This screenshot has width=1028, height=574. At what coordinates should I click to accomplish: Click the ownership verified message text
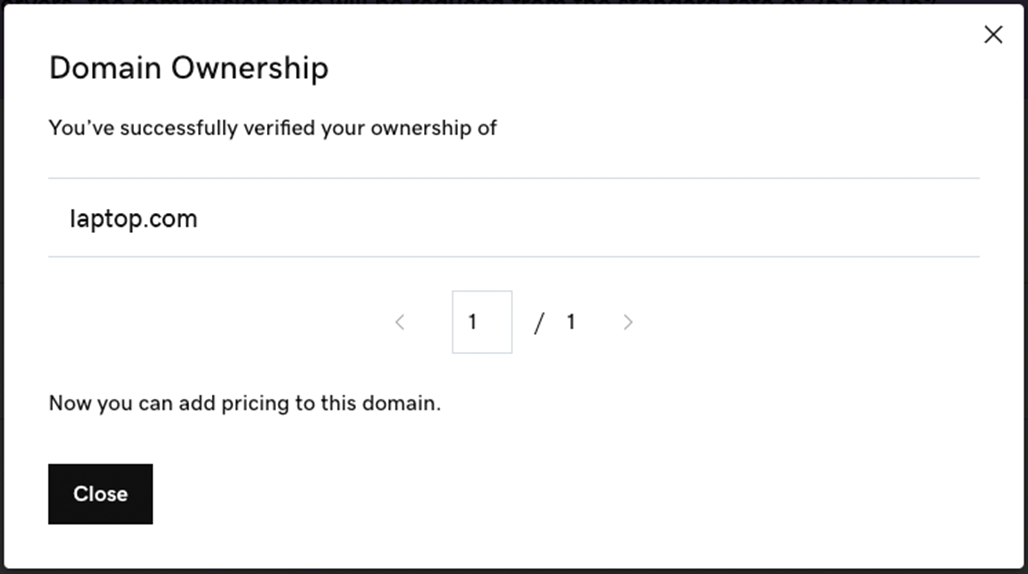point(272,128)
